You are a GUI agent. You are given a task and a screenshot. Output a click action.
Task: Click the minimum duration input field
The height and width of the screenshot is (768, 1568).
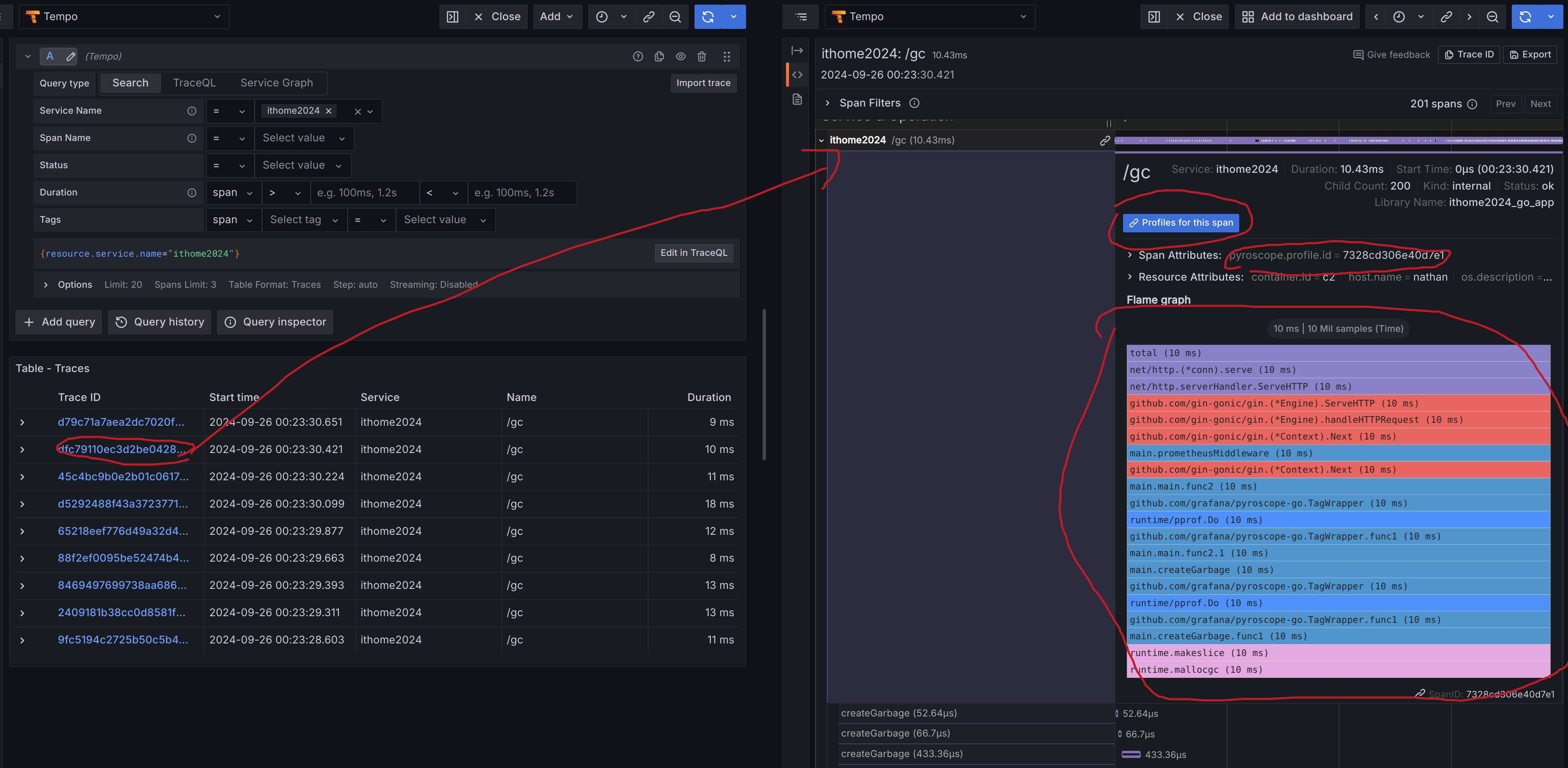point(364,193)
